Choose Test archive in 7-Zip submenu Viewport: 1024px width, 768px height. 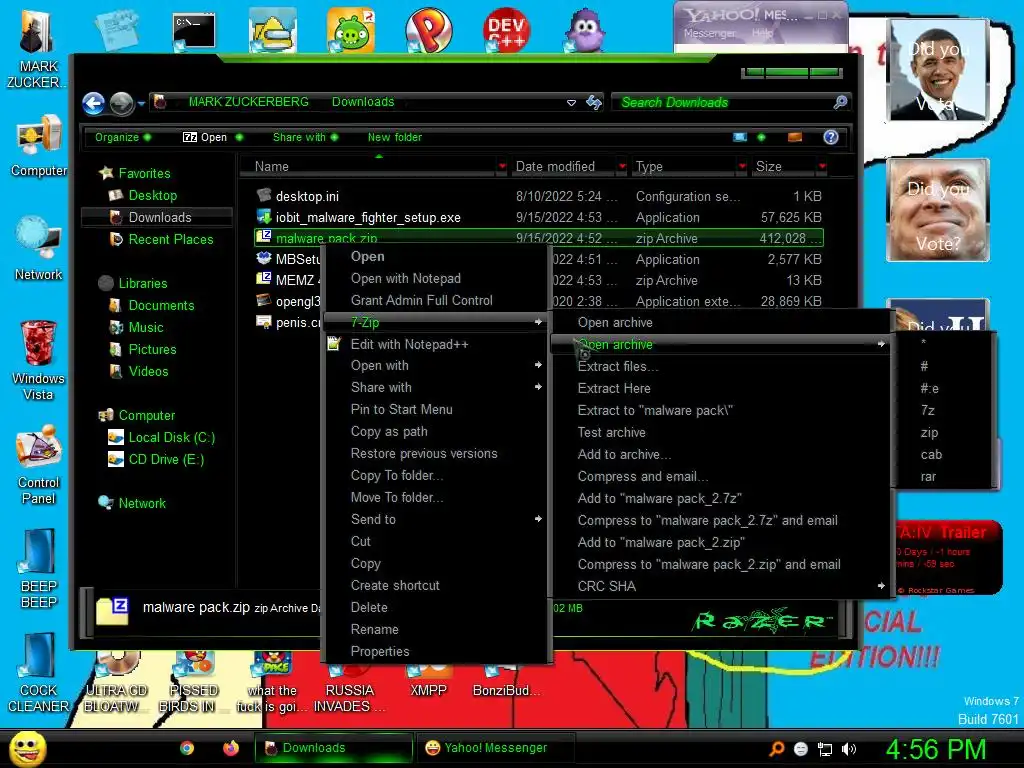[x=722, y=432]
